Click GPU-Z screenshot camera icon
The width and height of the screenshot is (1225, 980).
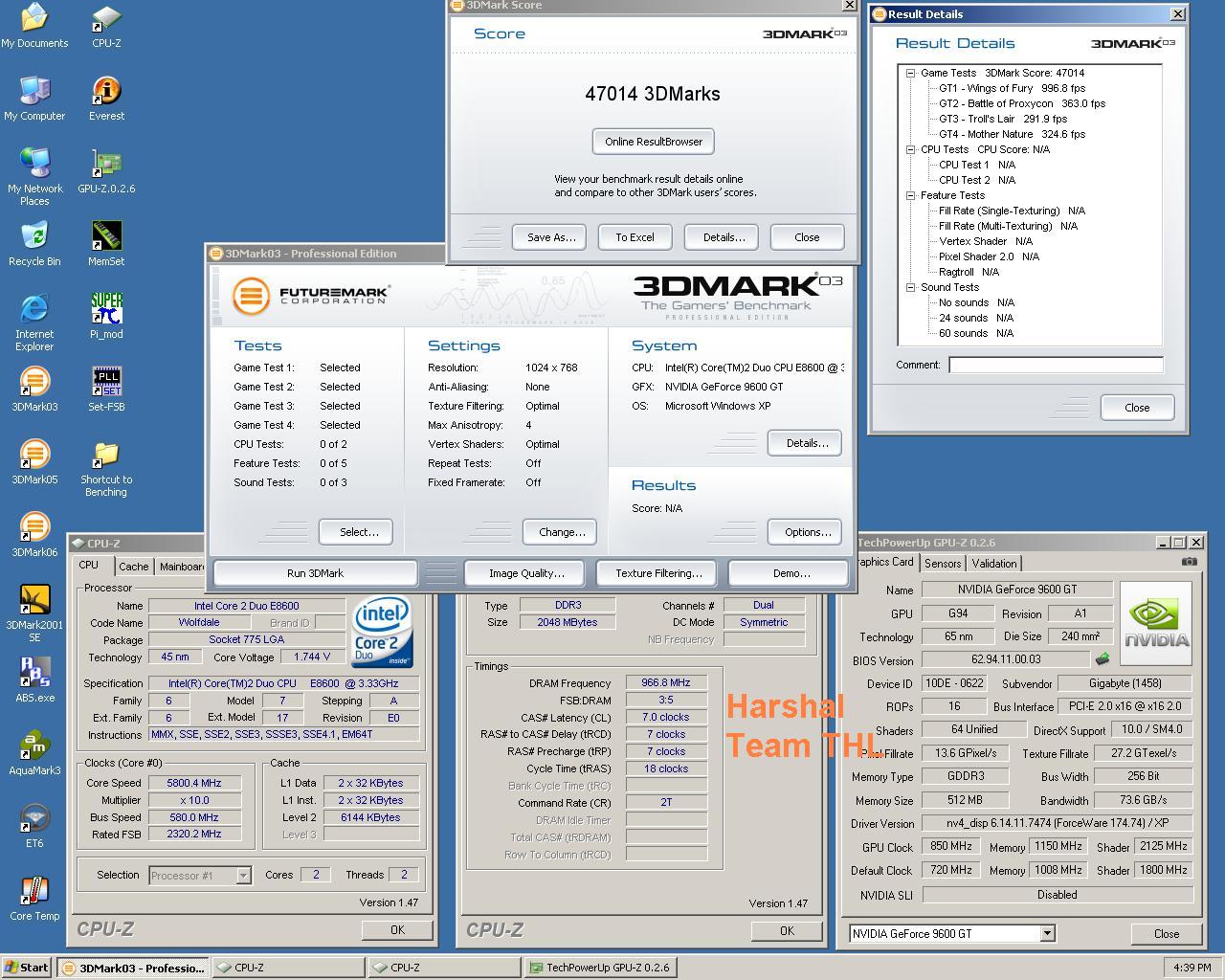tap(1189, 562)
